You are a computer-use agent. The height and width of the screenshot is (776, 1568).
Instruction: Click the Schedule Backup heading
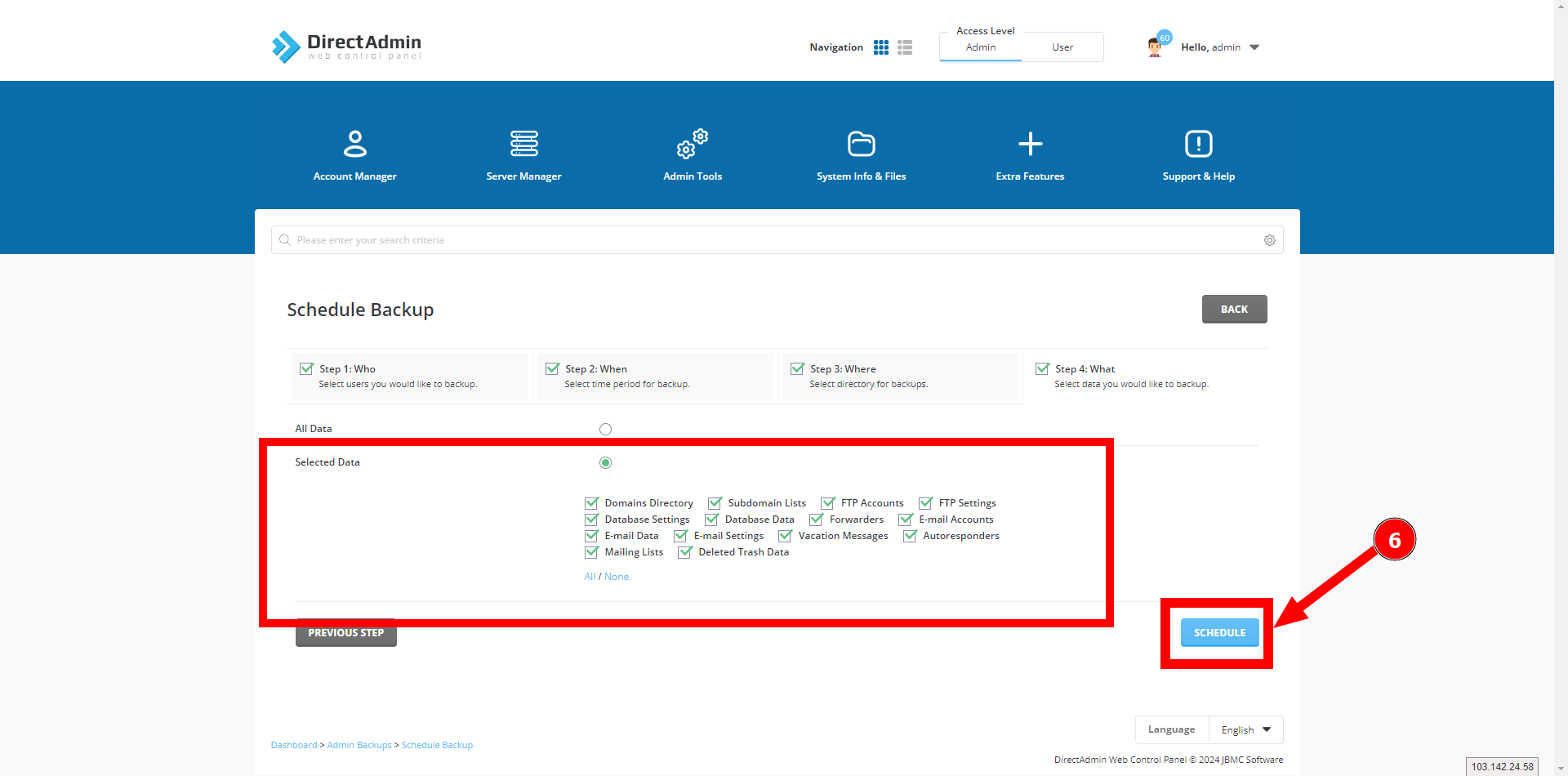coord(360,310)
